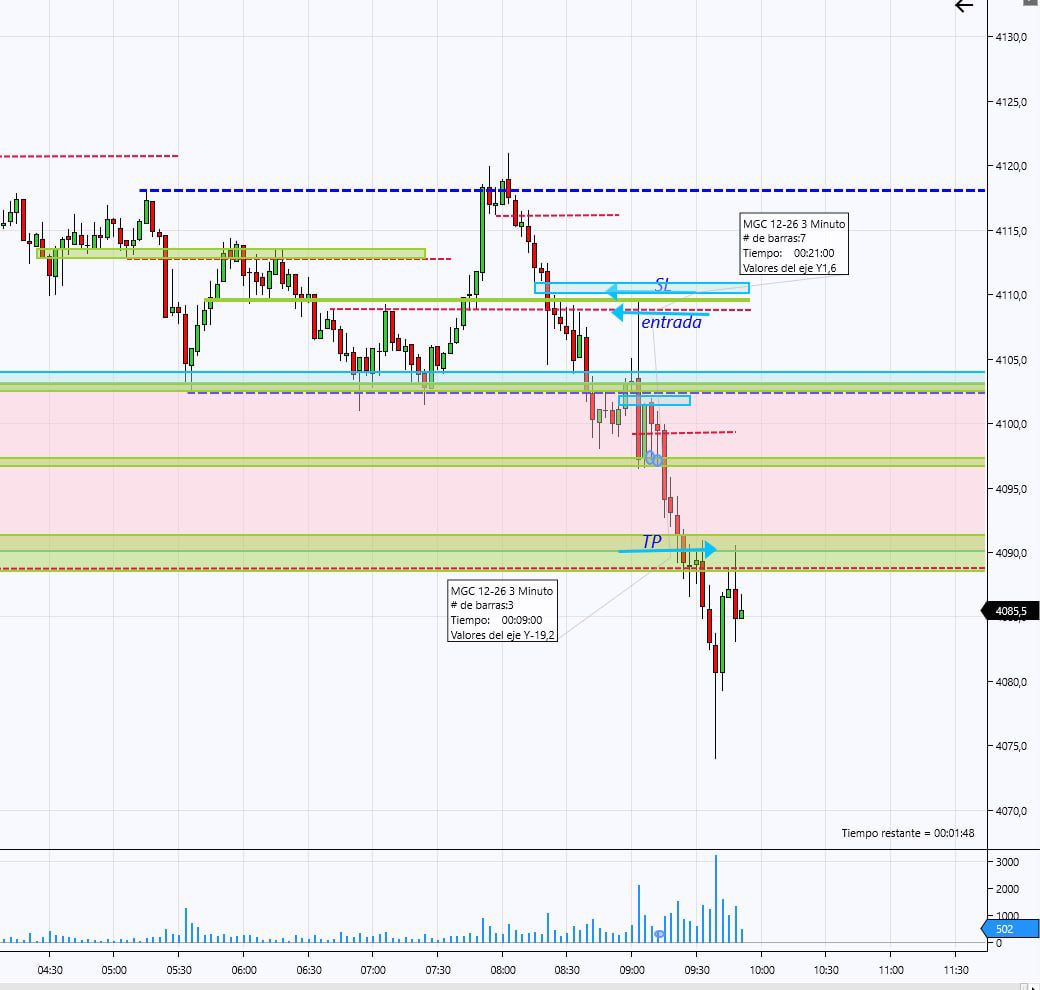Screen dimensions: 1040x990
Task: Click the 4105,0 price axis label
Action: point(1011,360)
